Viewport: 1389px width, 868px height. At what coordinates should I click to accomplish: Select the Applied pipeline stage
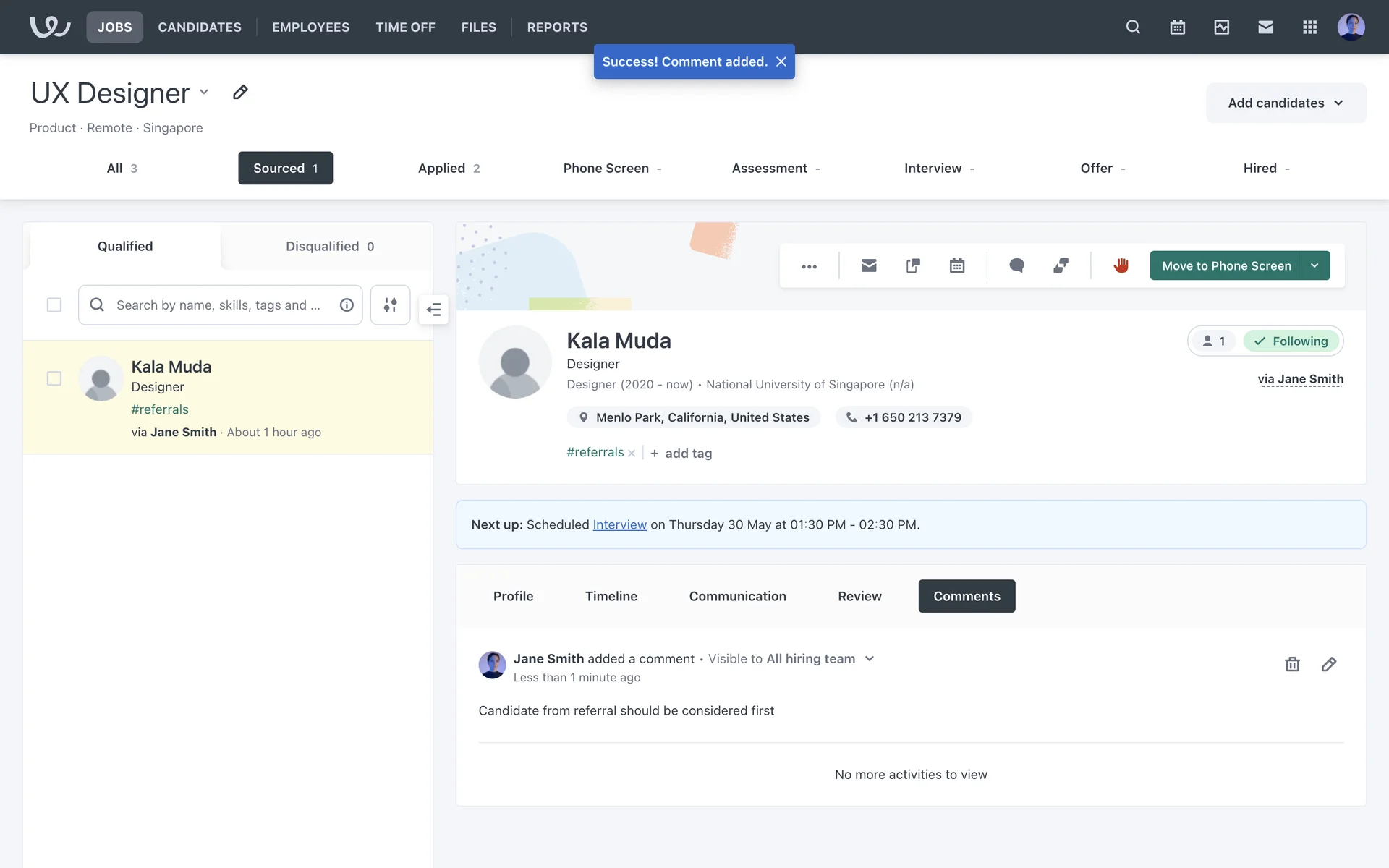[x=449, y=168]
